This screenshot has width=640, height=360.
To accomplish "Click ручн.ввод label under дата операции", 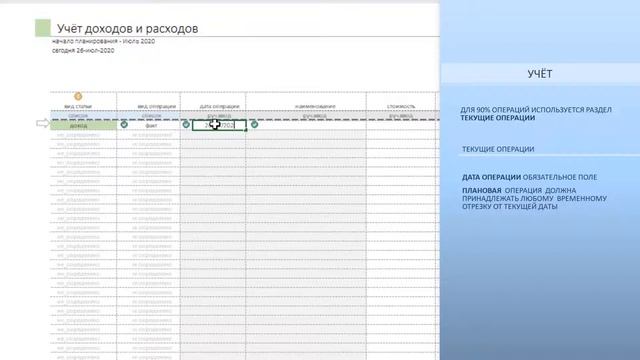I will (x=219, y=116).
